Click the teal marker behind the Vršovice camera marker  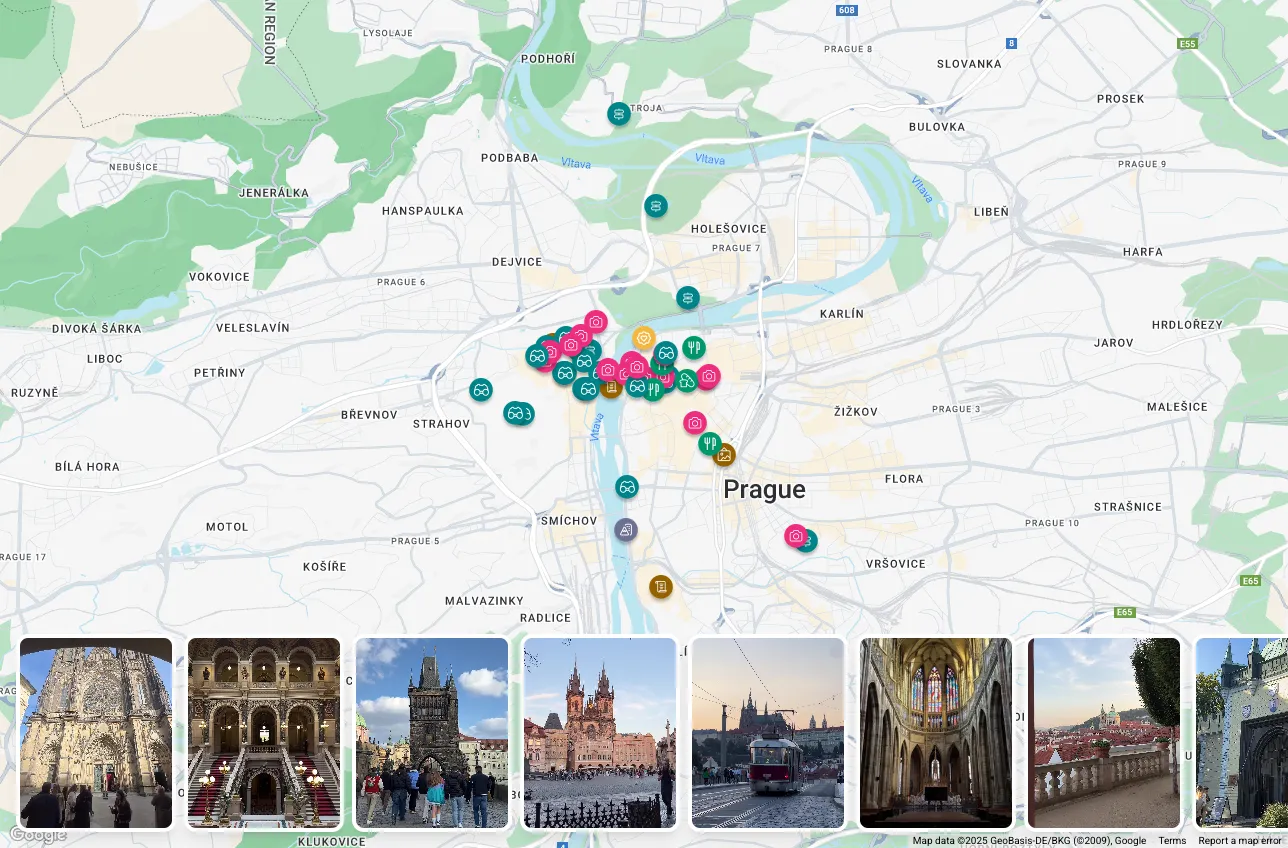click(809, 541)
